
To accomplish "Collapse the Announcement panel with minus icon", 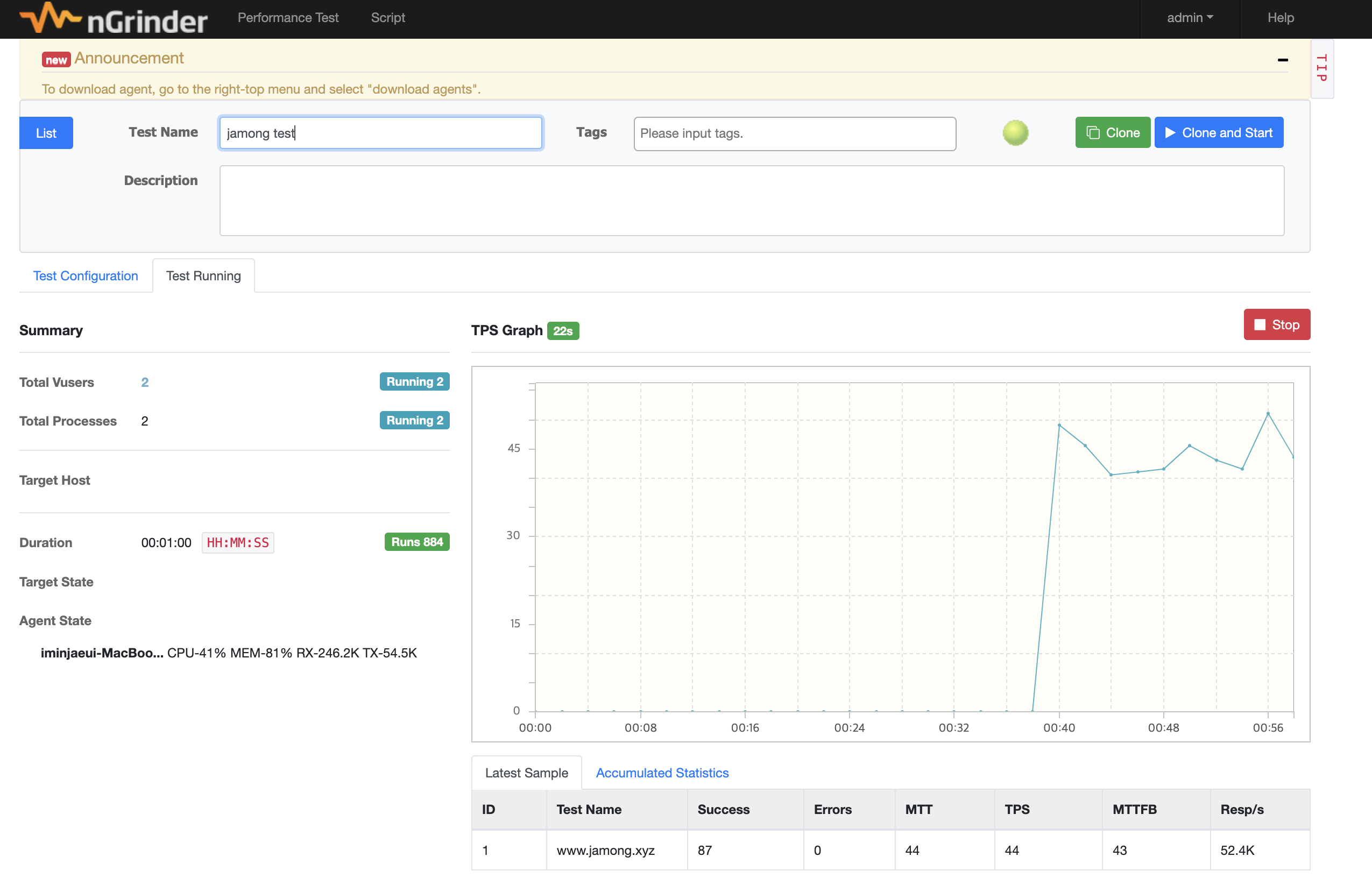I will tap(1283, 60).
